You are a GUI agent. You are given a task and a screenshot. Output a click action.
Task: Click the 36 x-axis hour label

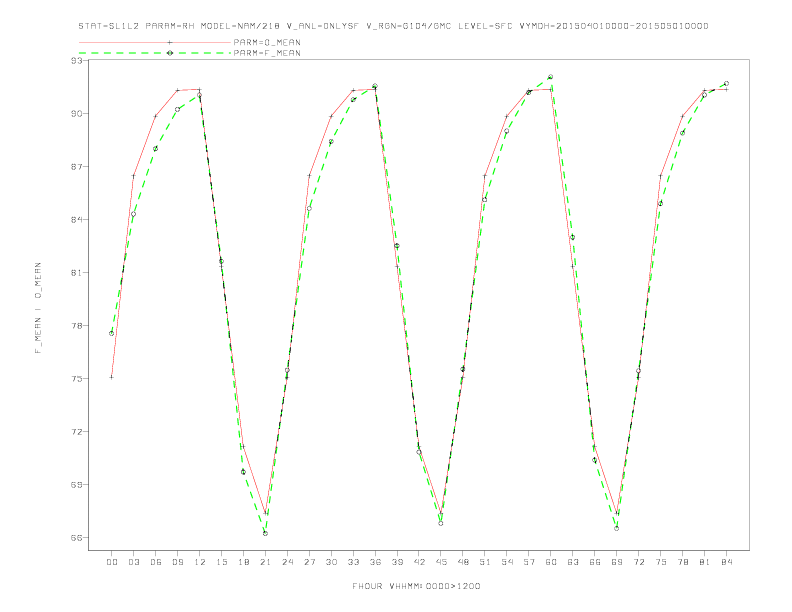(375, 562)
